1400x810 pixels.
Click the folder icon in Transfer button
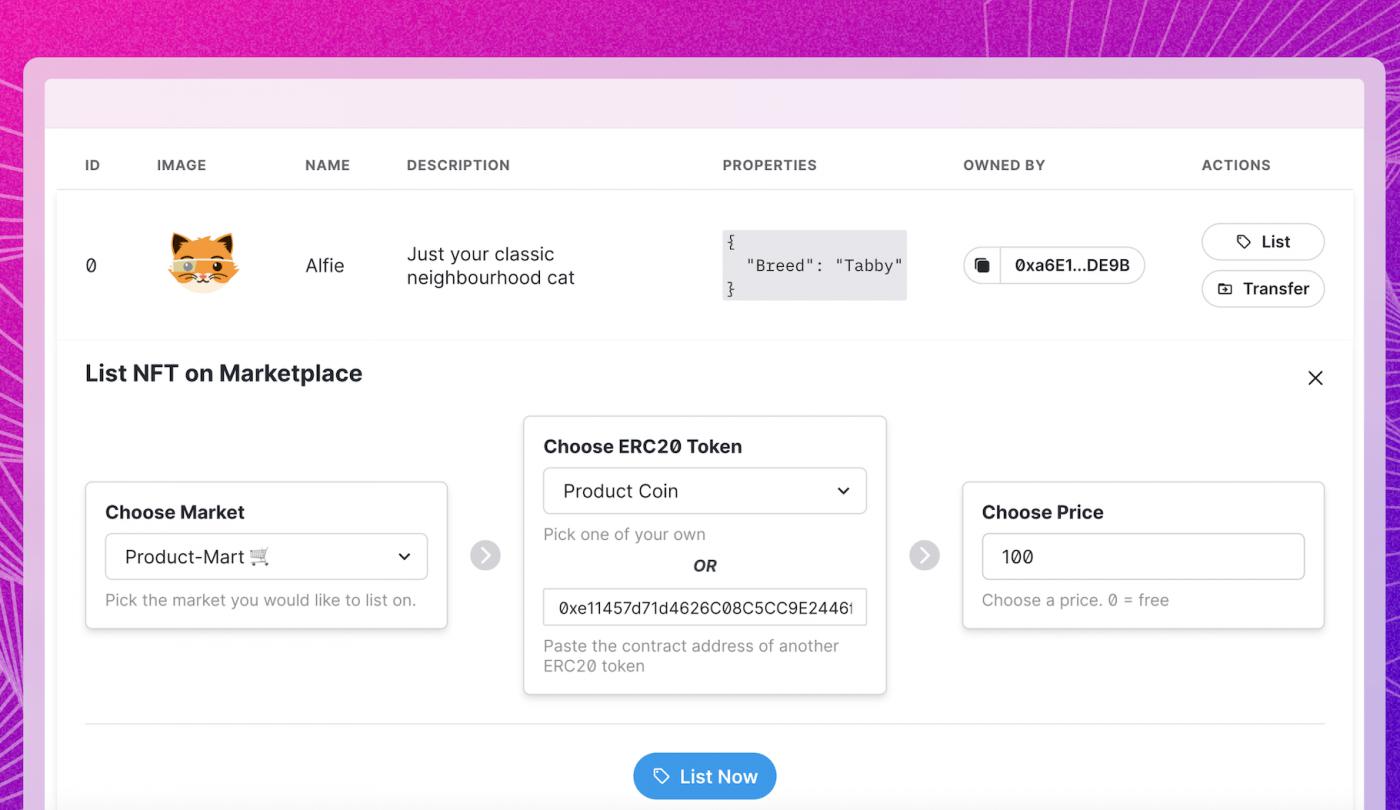[x=1225, y=289]
